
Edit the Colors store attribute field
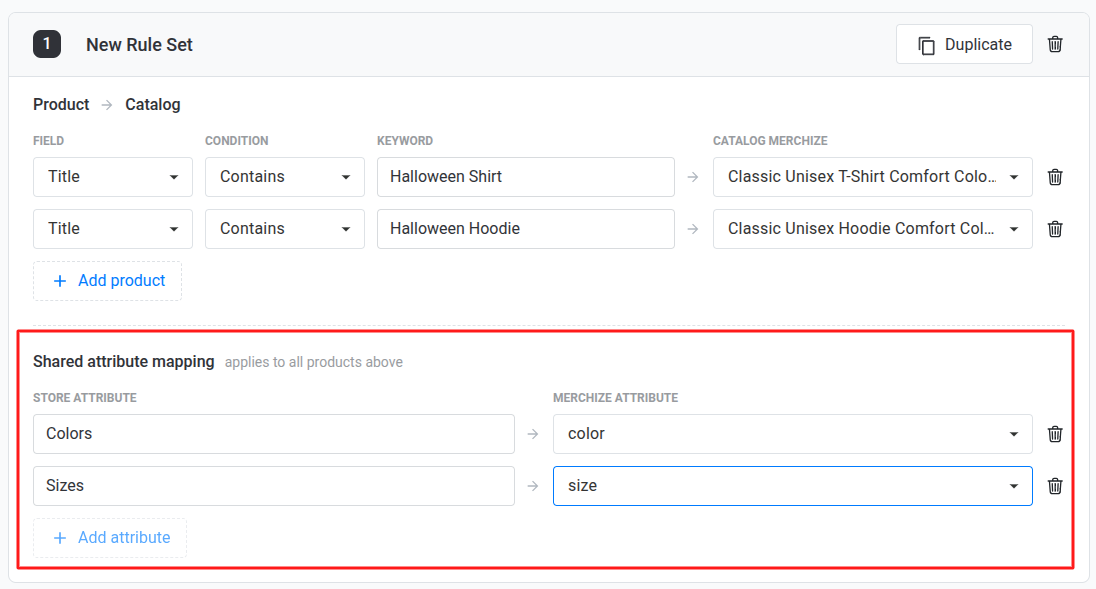274,434
